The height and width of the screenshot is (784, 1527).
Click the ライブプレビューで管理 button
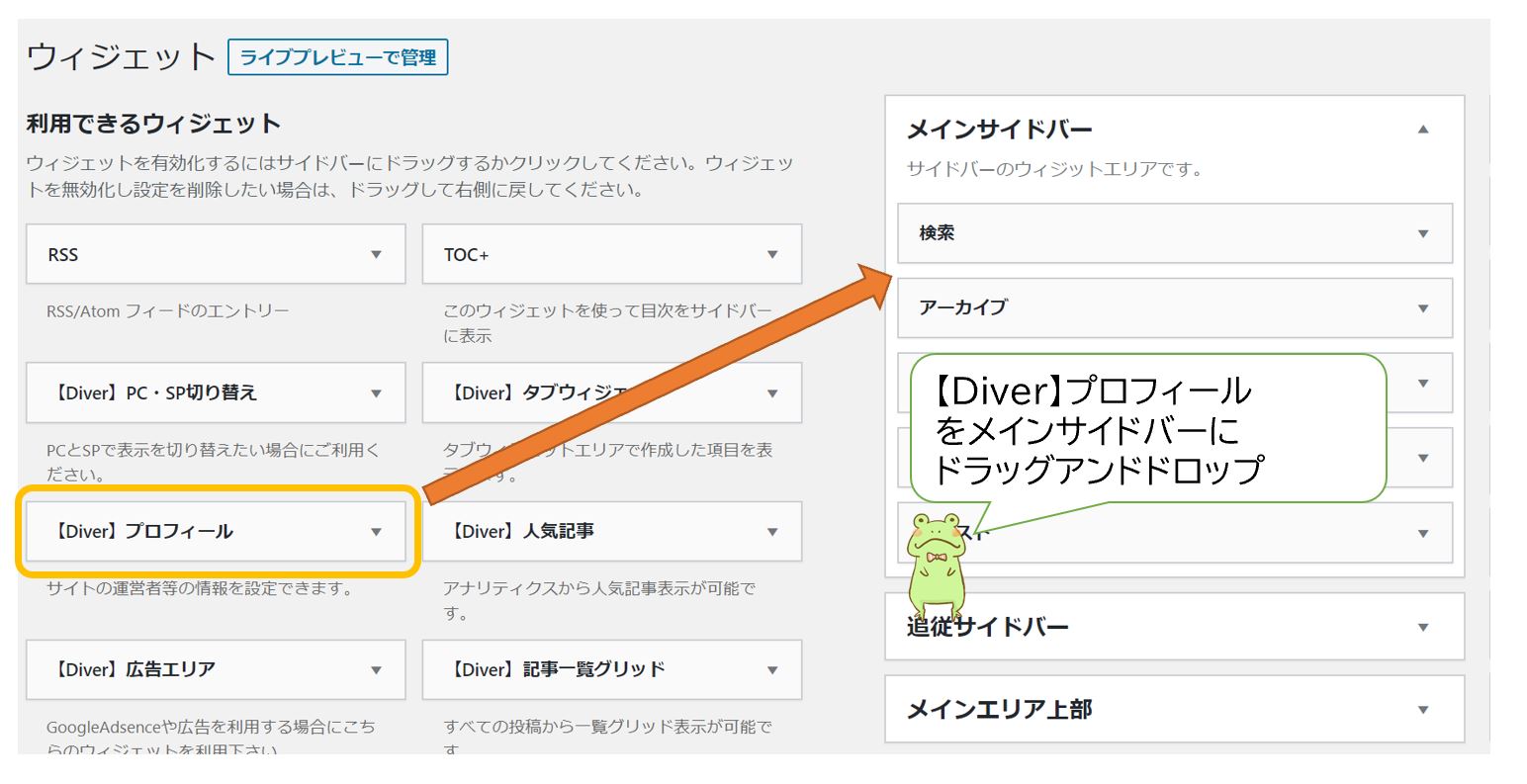click(337, 57)
